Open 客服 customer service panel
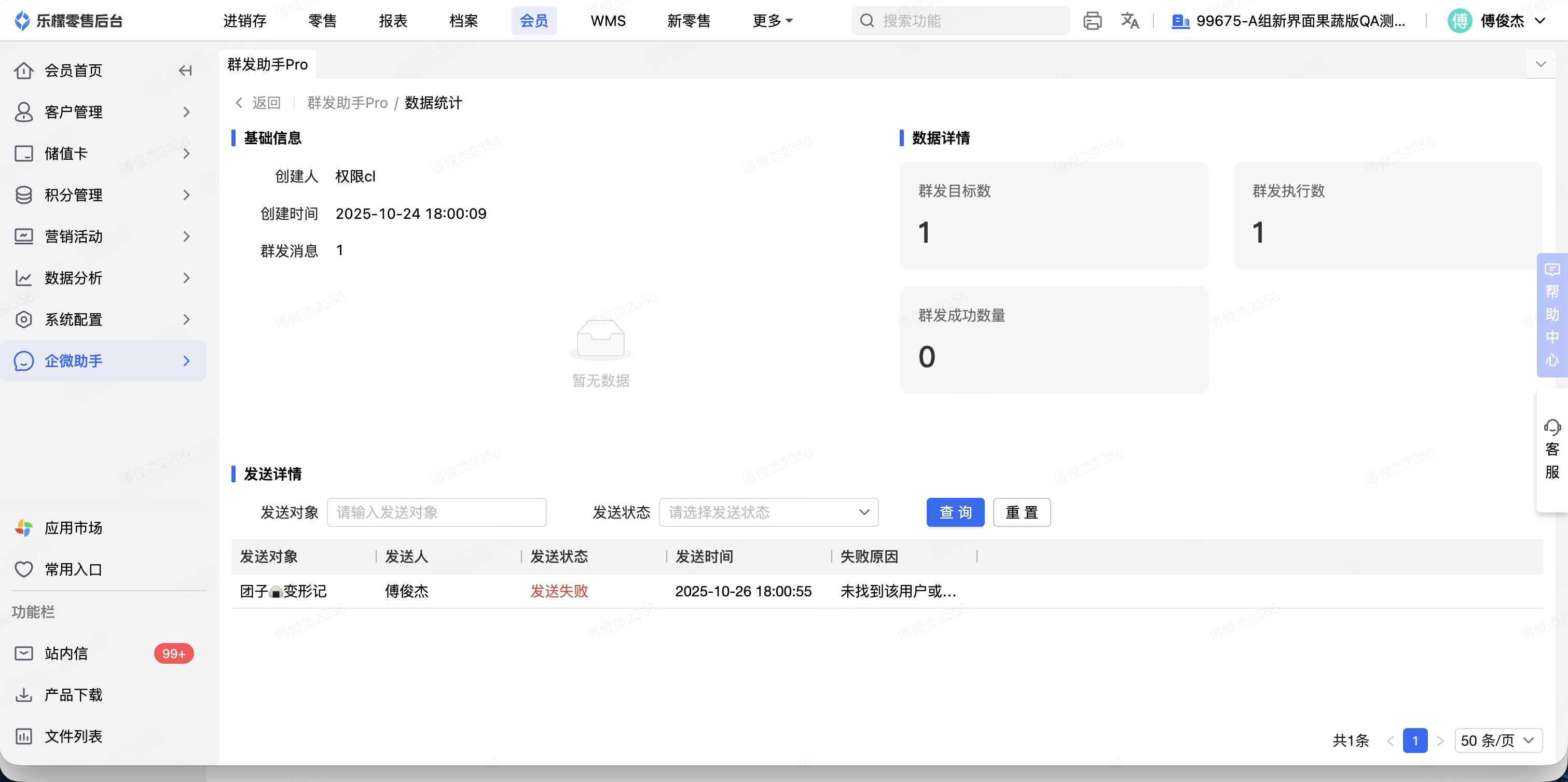The image size is (1568, 782). pos(1551,449)
